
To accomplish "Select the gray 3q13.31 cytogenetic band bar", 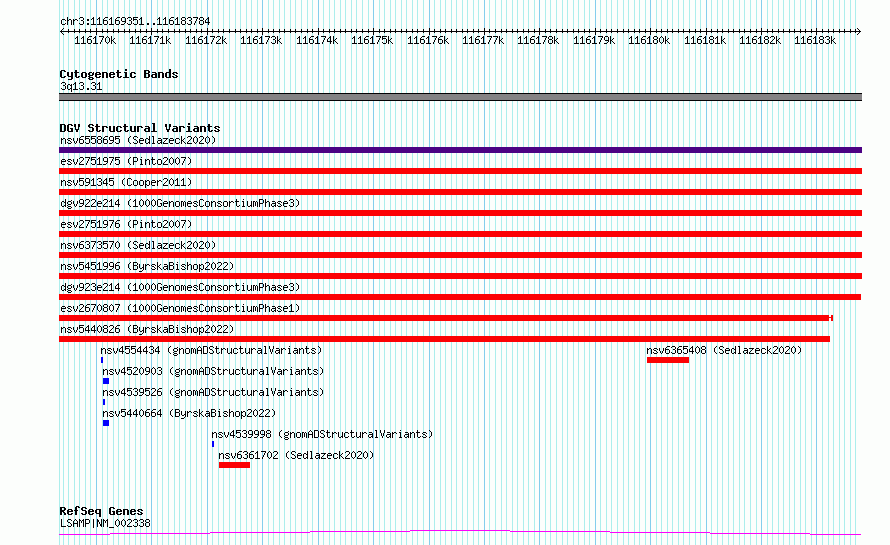I will [460, 97].
